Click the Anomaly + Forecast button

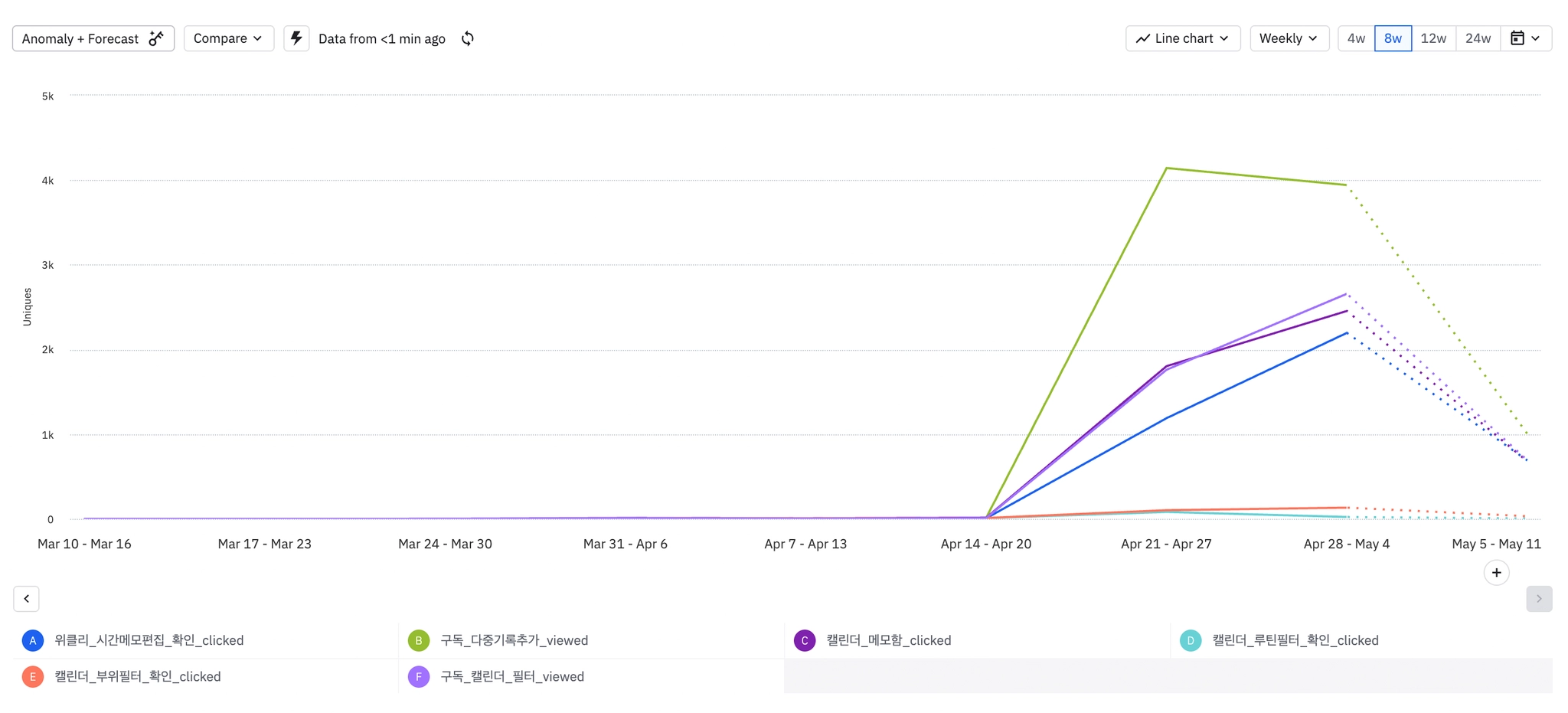[93, 38]
